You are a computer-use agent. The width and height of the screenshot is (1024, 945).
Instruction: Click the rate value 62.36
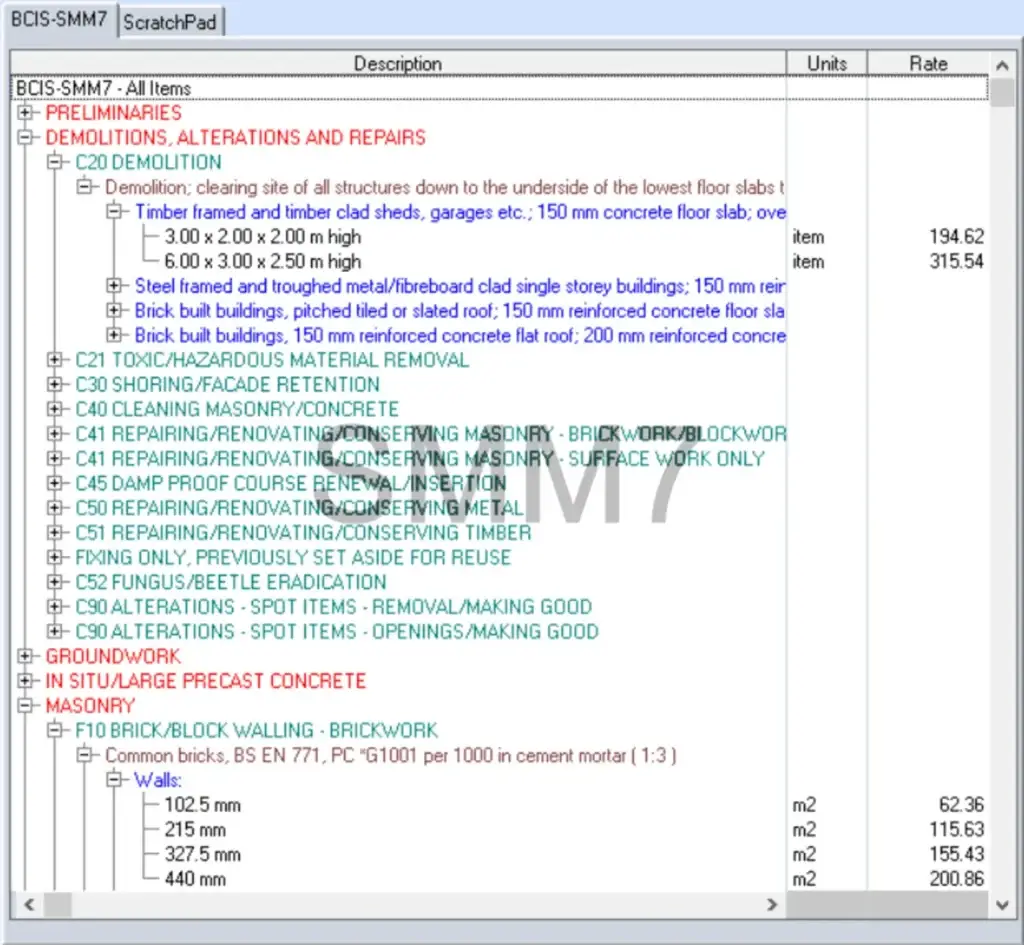pos(961,805)
